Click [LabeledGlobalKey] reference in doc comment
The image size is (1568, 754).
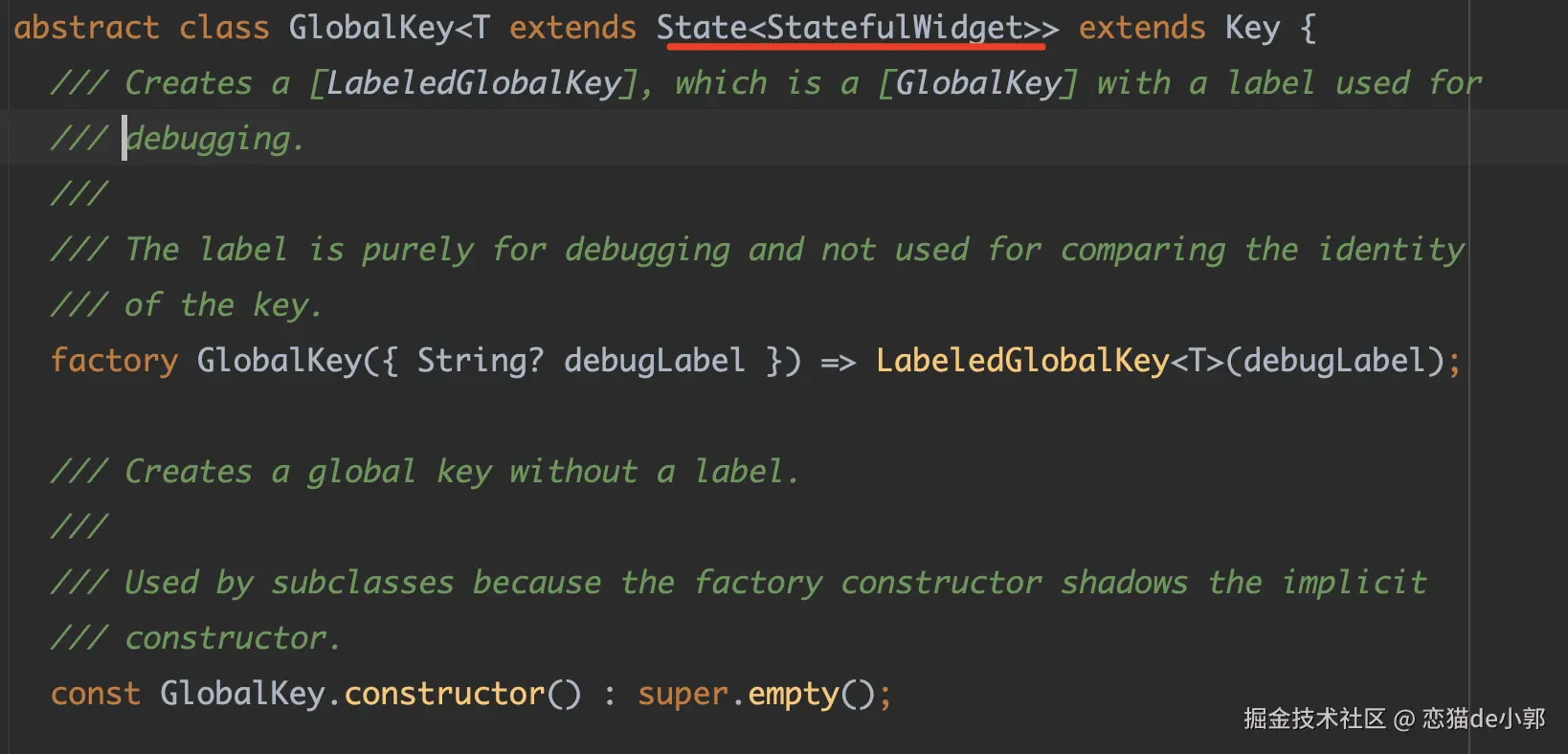[x=472, y=83]
